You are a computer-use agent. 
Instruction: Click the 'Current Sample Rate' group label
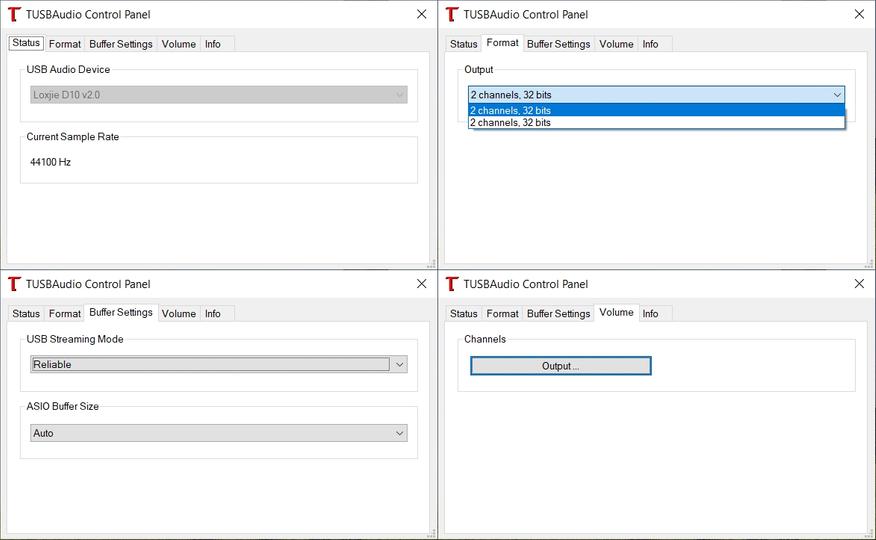73,137
